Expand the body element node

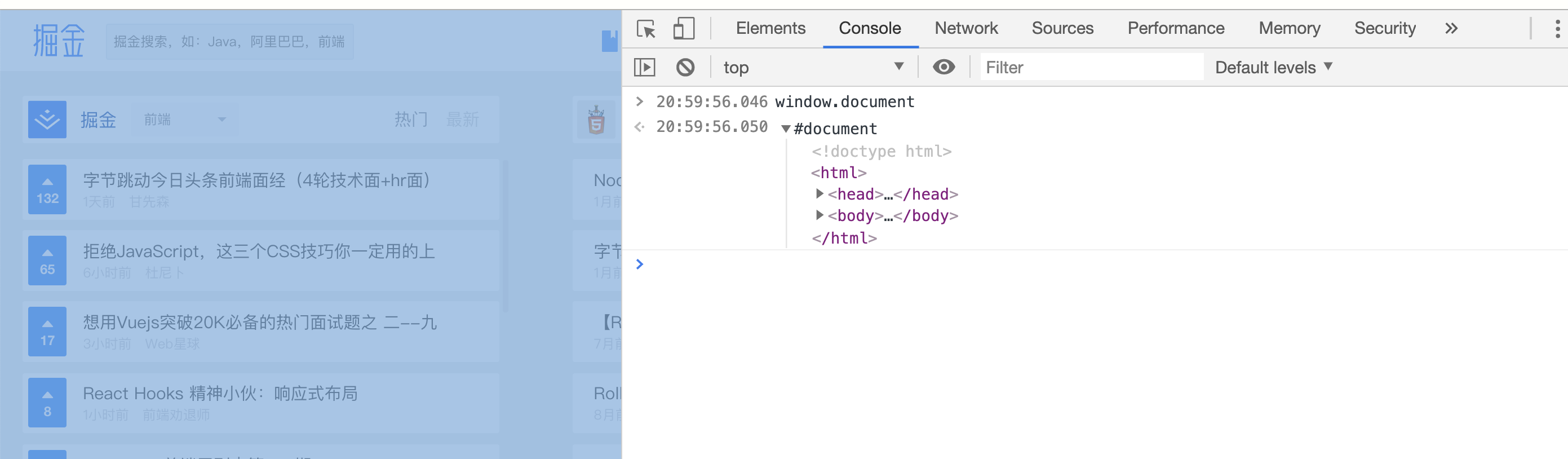click(820, 215)
